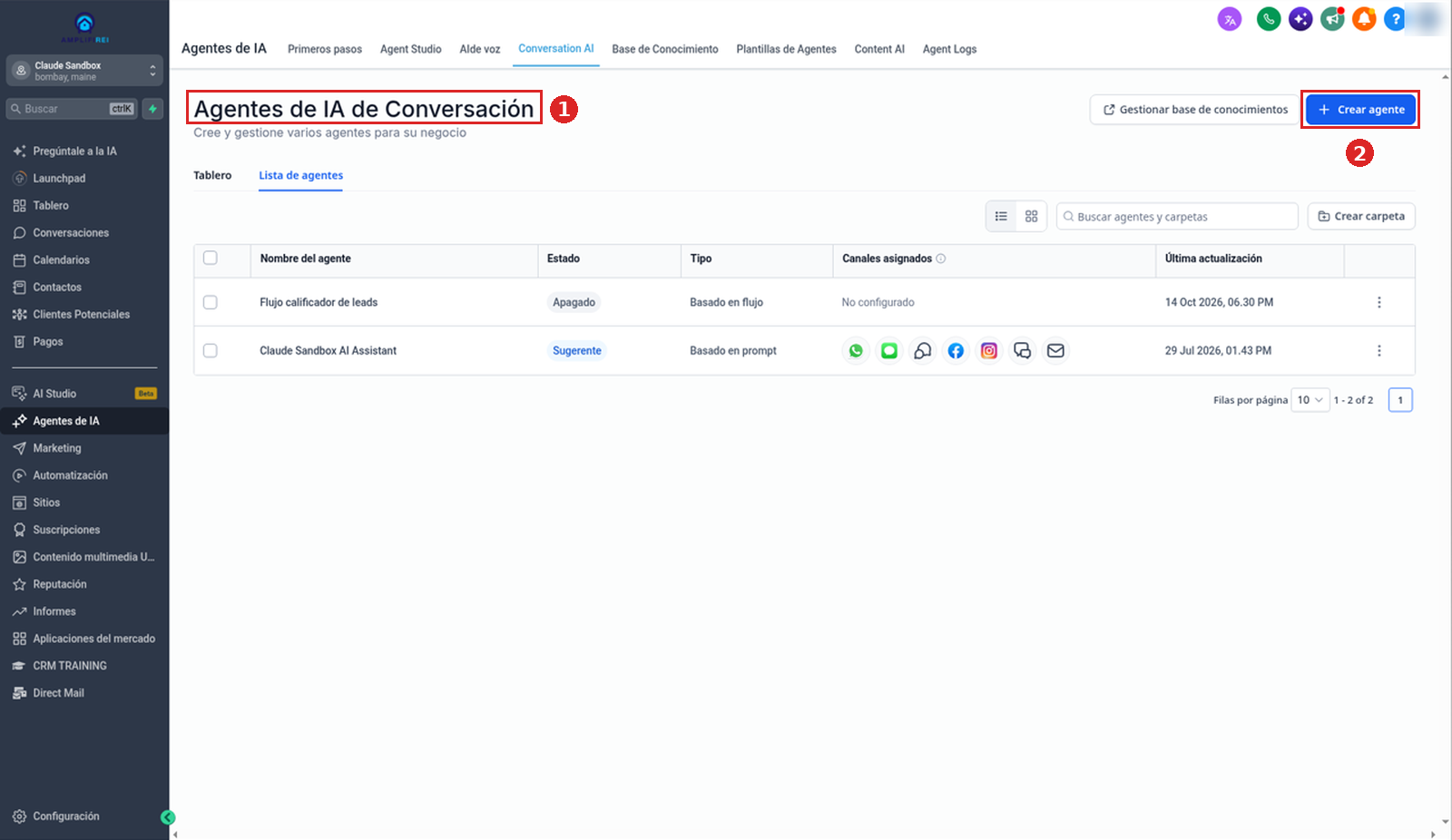Open AI Studio beta in sidebar

click(x=84, y=394)
